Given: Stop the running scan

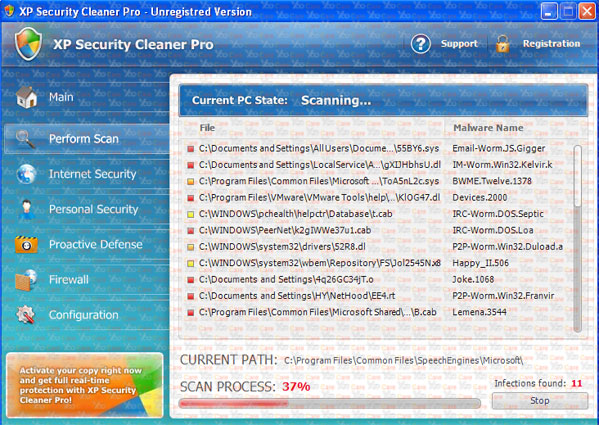Looking at the screenshot, I should (539, 401).
